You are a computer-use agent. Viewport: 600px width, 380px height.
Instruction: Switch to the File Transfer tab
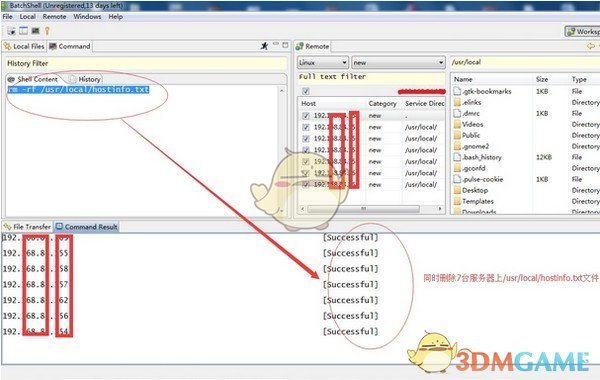(x=27, y=227)
